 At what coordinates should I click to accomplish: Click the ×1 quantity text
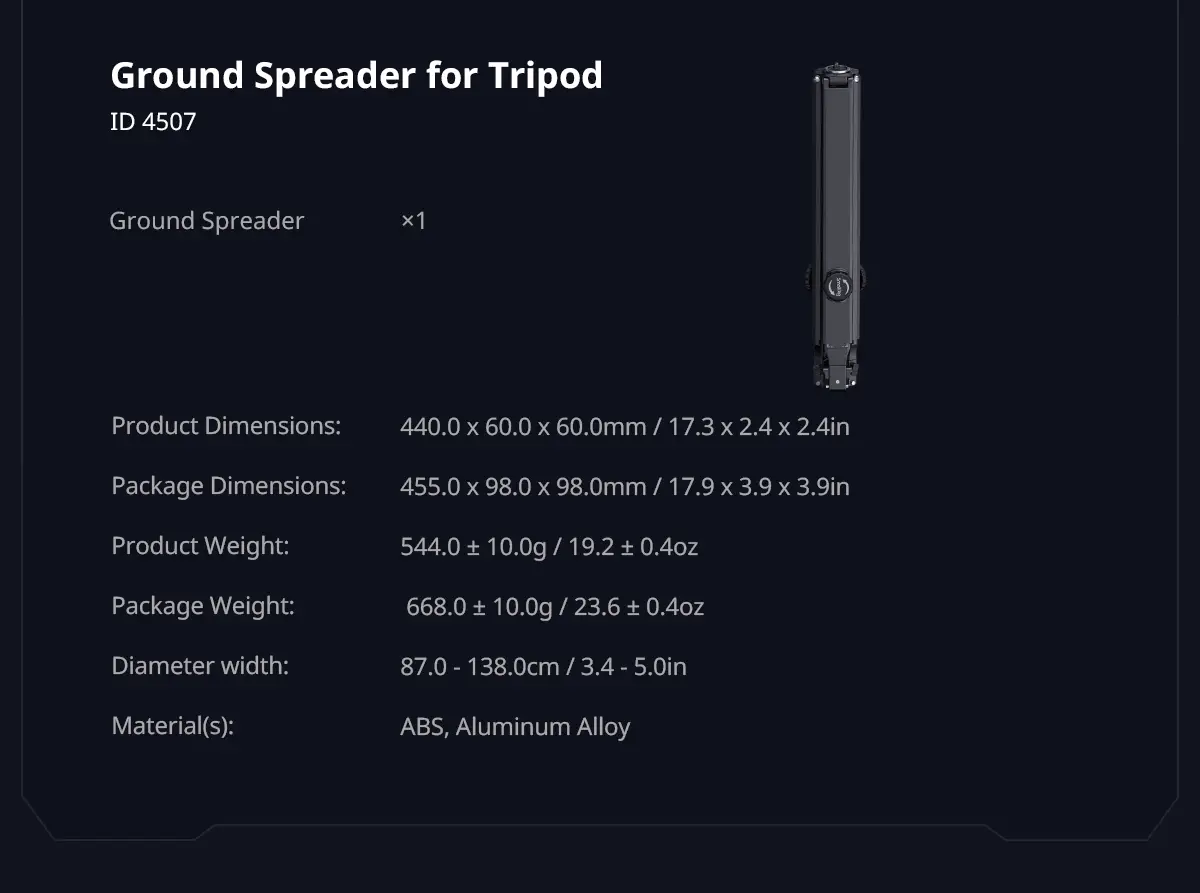click(413, 221)
